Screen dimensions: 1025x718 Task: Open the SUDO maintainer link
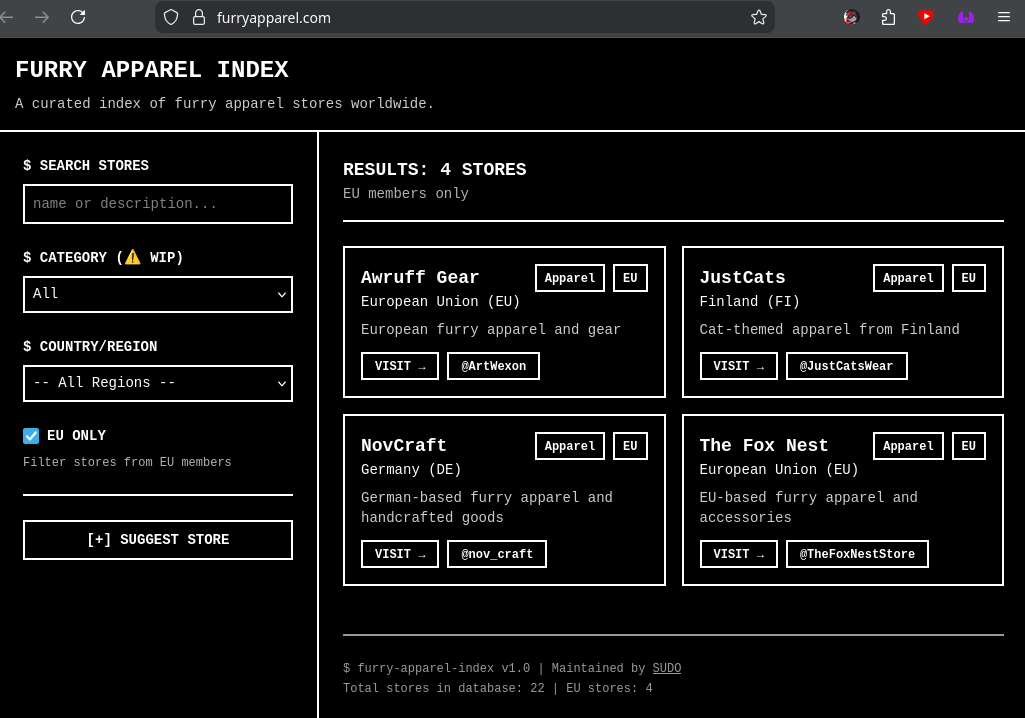666,668
